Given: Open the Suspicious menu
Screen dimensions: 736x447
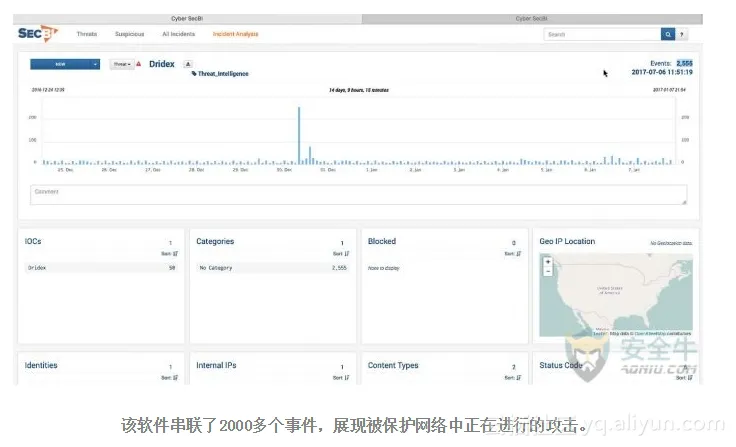Looking at the screenshot, I should tap(130, 34).
